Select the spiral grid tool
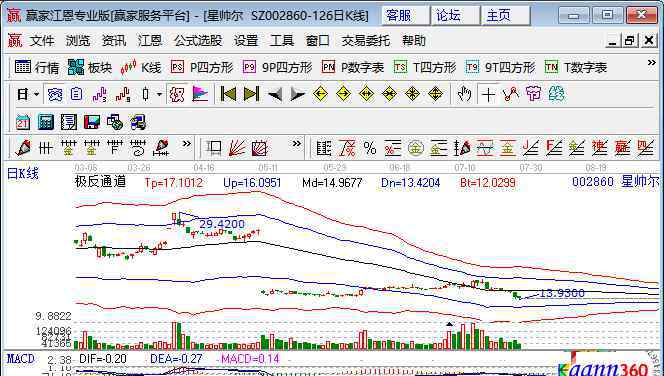Image resolution: width=664 pixels, height=376 pixels. coord(138,148)
